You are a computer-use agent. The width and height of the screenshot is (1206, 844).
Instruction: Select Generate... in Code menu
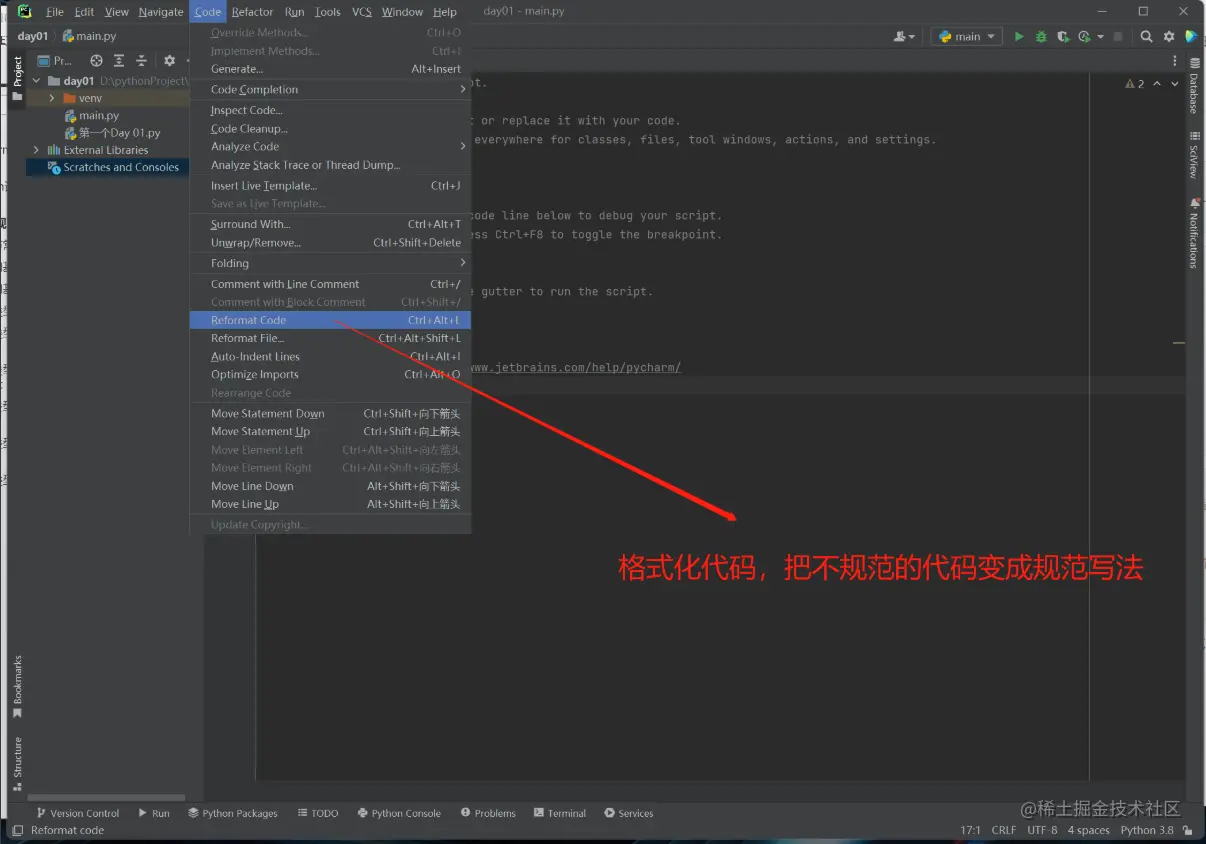click(330, 69)
